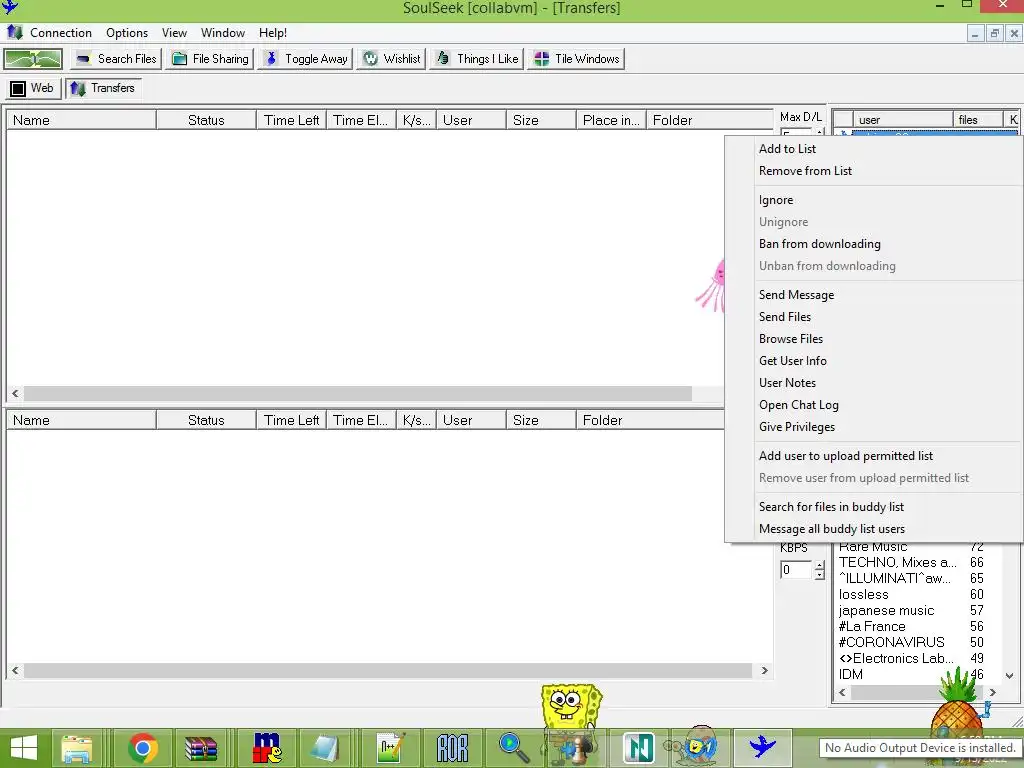
Task: Decrease the KBPS value with down arrow
Action: [x=819, y=575]
